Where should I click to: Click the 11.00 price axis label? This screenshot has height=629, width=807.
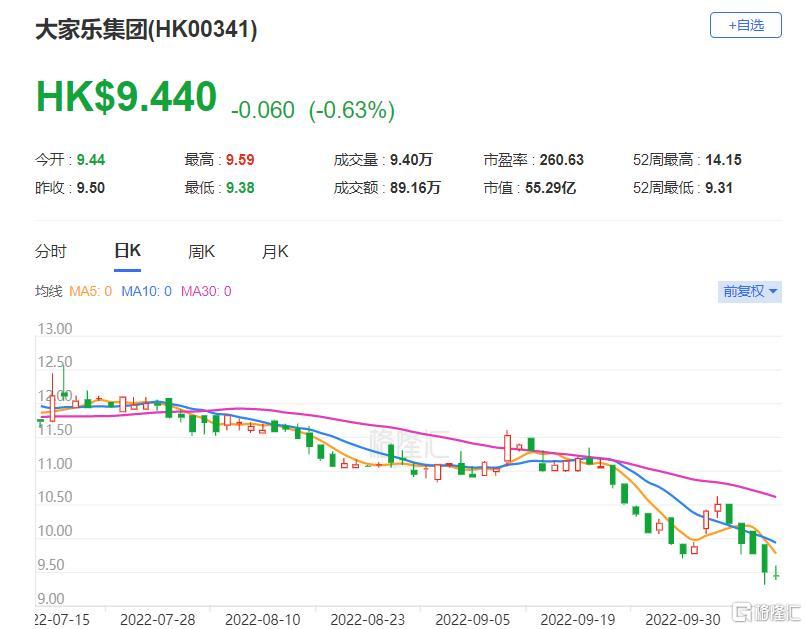(55, 464)
